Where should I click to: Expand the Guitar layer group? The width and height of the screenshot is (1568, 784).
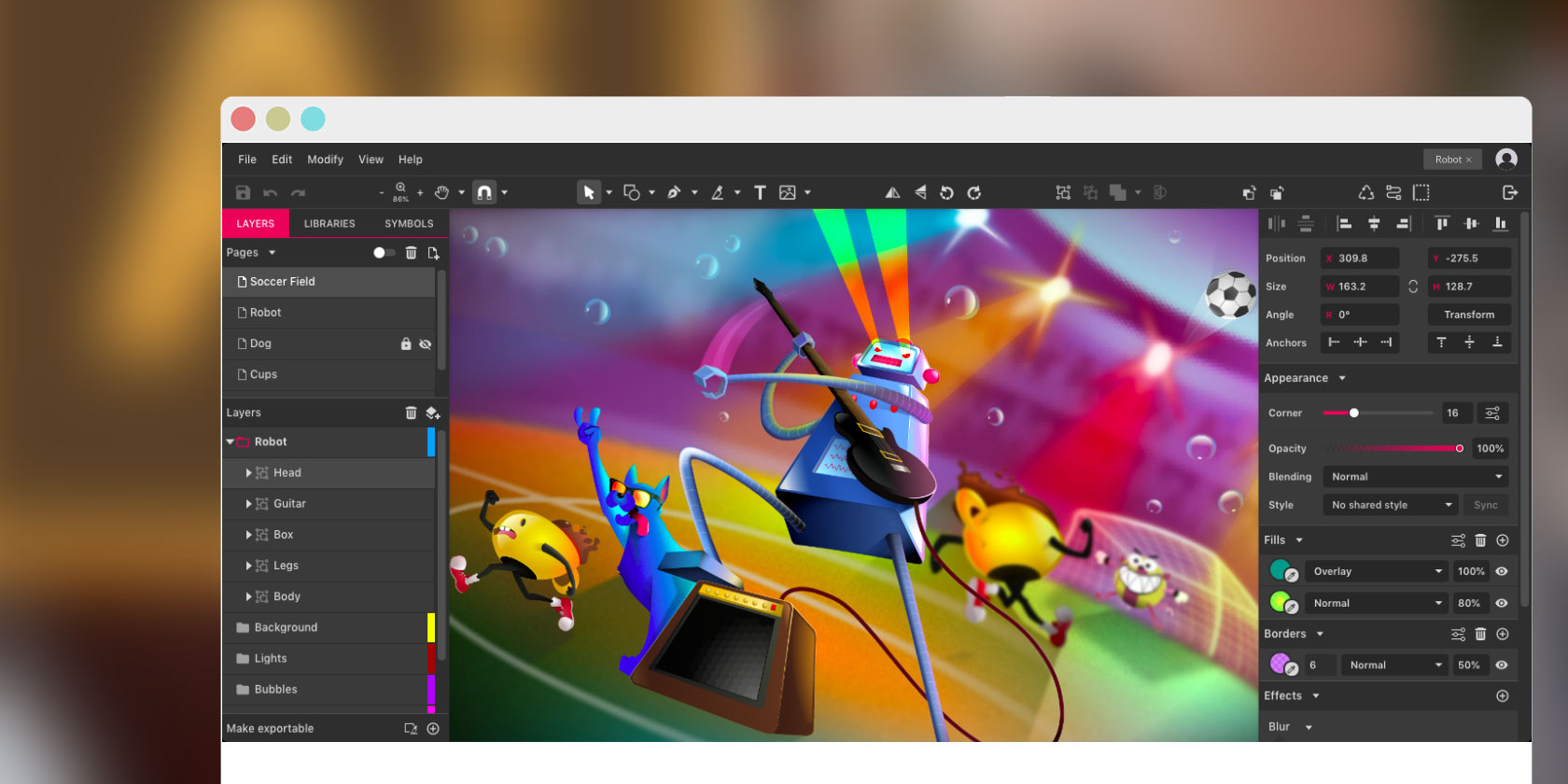click(248, 504)
